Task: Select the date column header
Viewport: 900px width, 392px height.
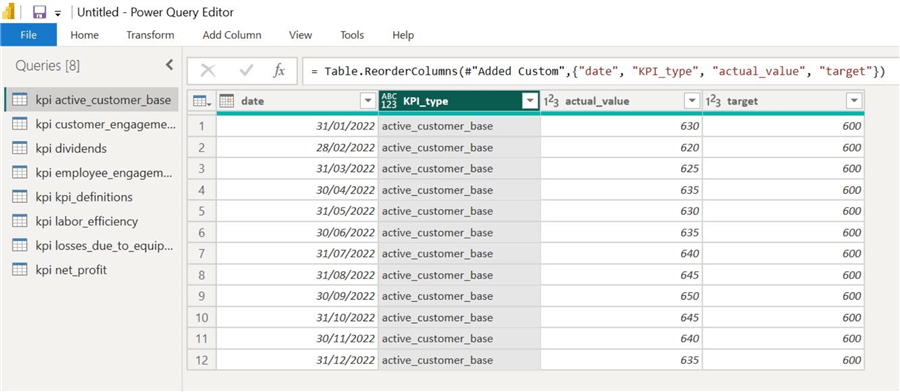Action: [297, 102]
